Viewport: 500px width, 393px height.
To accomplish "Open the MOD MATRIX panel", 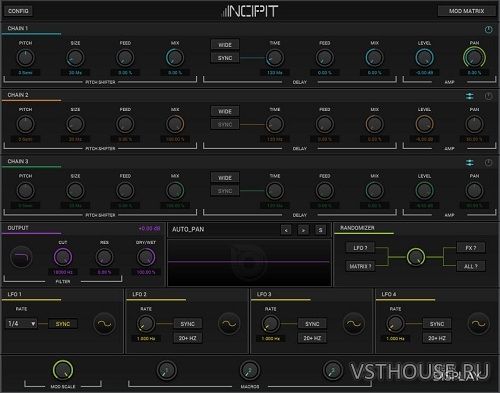I will [466, 11].
